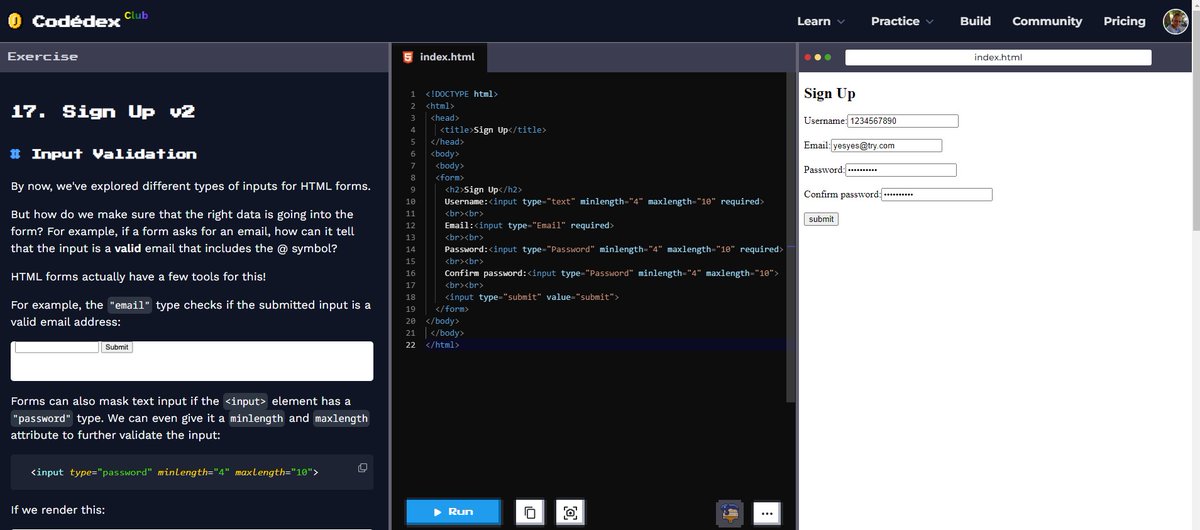Click code line 12 Email input
The width and height of the screenshot is (1200, 530).
click(528, 226)
